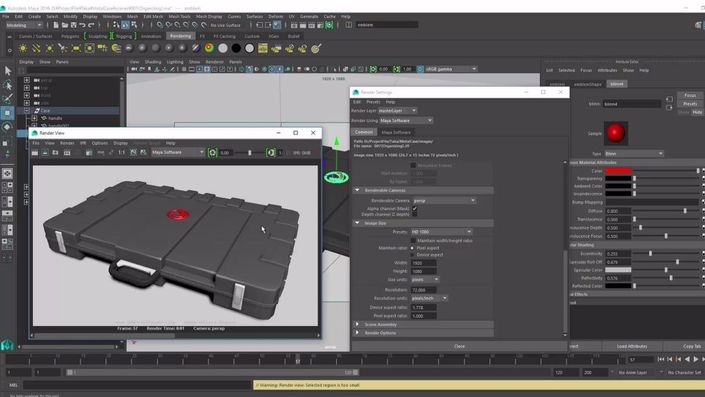Image resolution: width=705 pixels, height=397 pixels.
Task: Click the ramp shader shelf icon
Action: [209, 48]
